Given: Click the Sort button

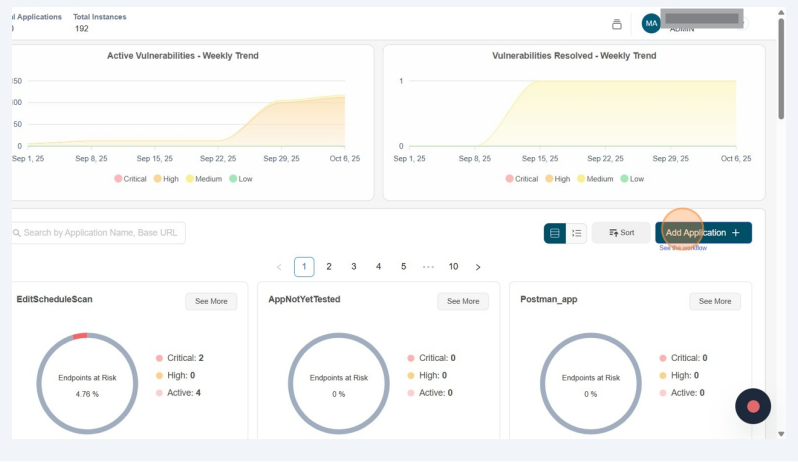Looking at the screenshot, I should tap(621, 233).
